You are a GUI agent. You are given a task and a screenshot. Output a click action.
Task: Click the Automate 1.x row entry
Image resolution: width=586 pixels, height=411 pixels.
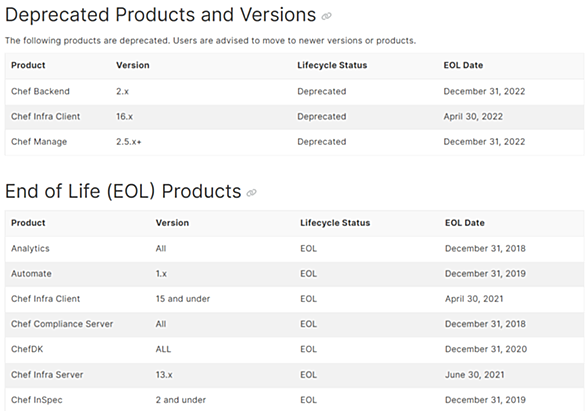[x=294, y=274]
